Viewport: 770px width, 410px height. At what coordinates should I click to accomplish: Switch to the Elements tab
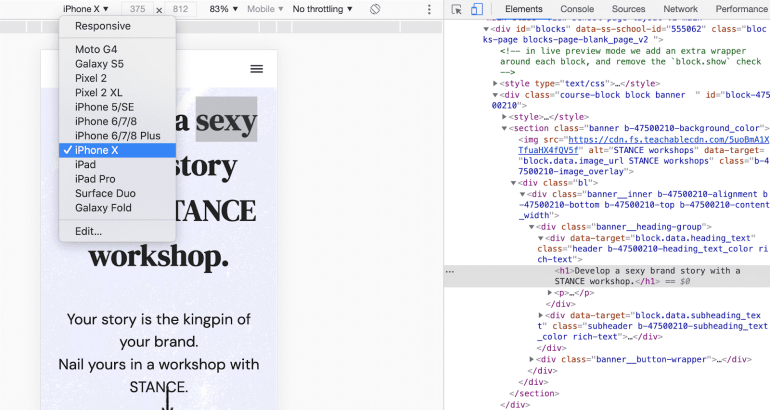click(523, 9)
